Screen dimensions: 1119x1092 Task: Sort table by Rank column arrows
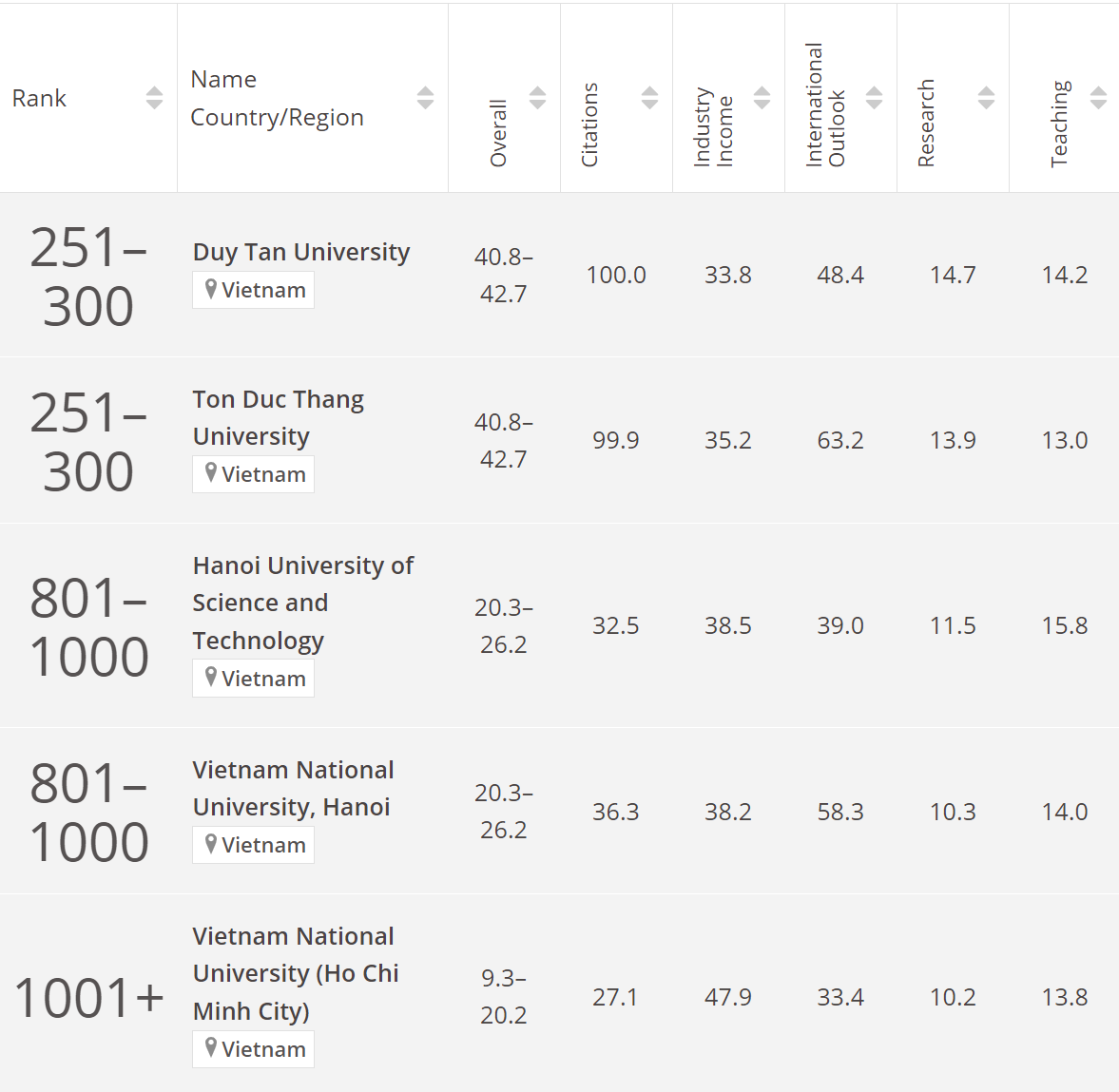154,98
